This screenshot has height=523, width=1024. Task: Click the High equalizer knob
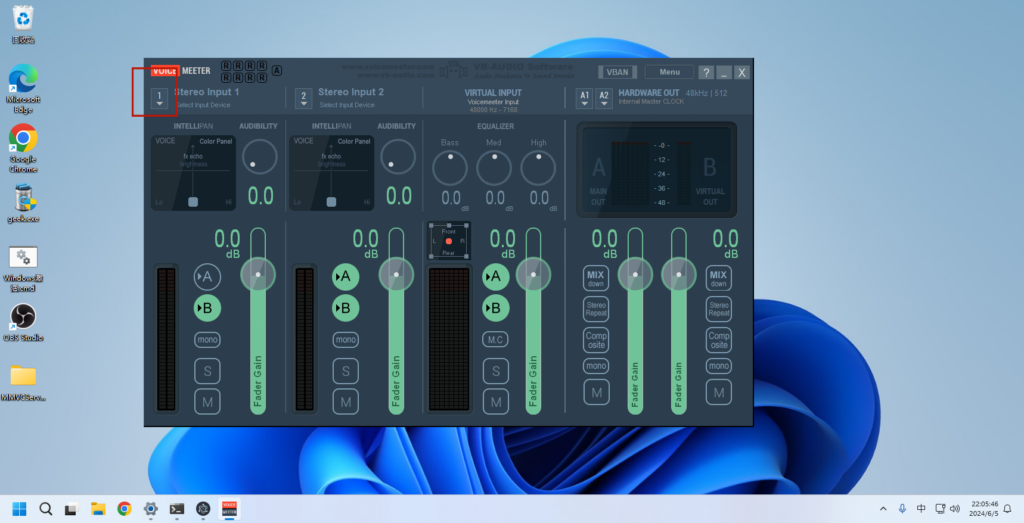pos(538,168)
